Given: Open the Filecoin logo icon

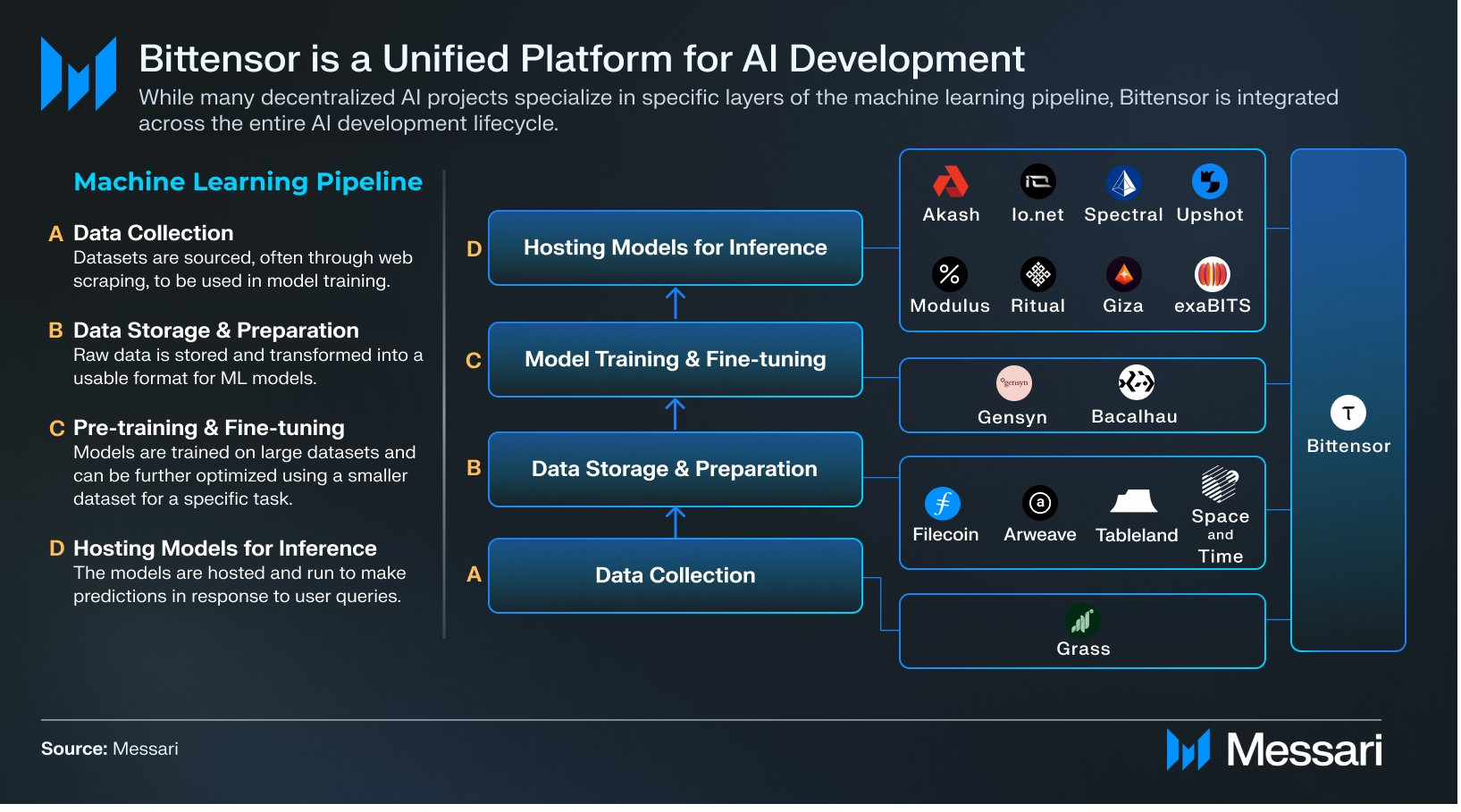Looking at the screenshot, I should (945, 505).
